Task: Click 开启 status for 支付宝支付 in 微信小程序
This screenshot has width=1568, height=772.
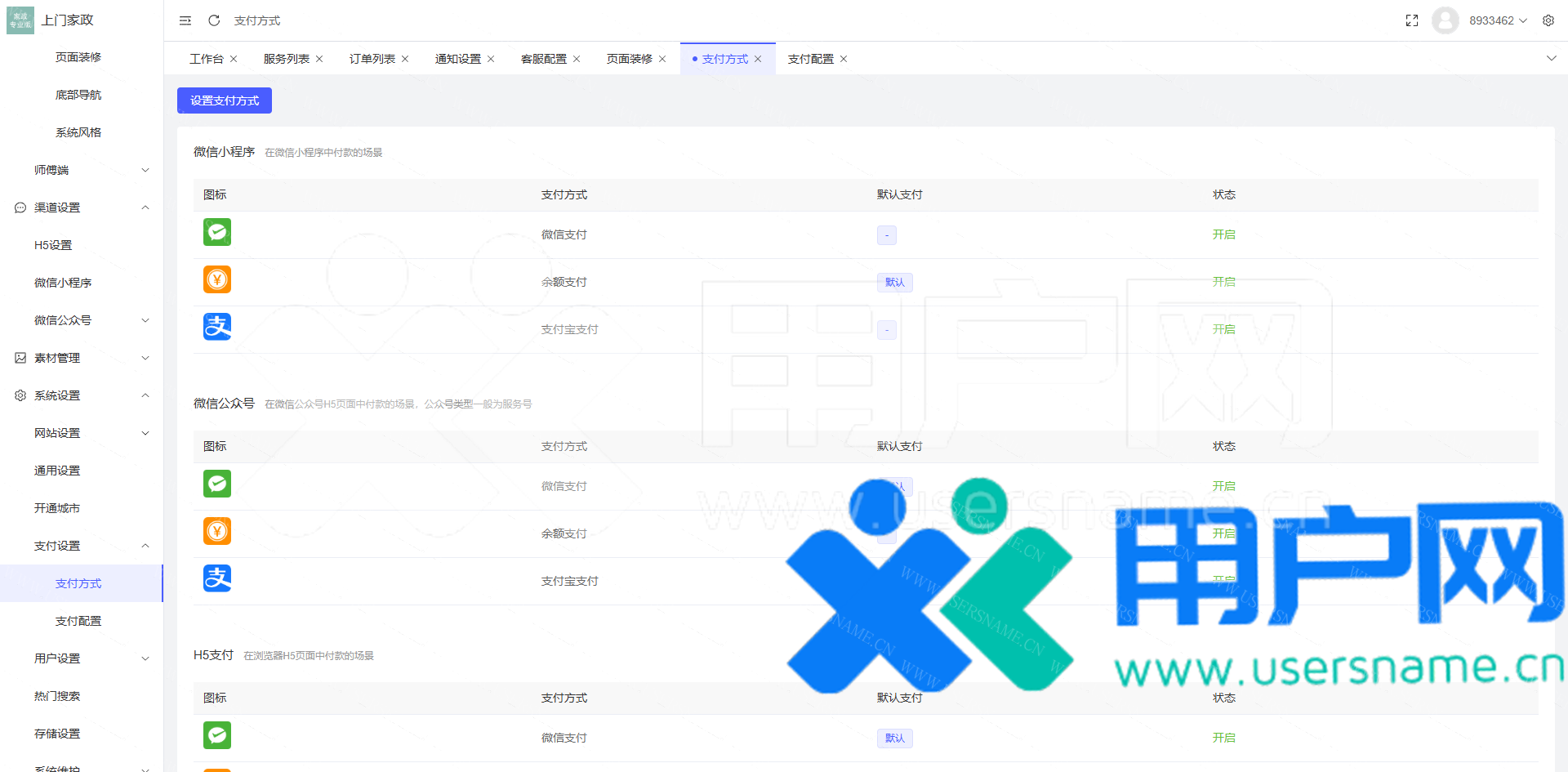Action: click(x=1223, y=329)
